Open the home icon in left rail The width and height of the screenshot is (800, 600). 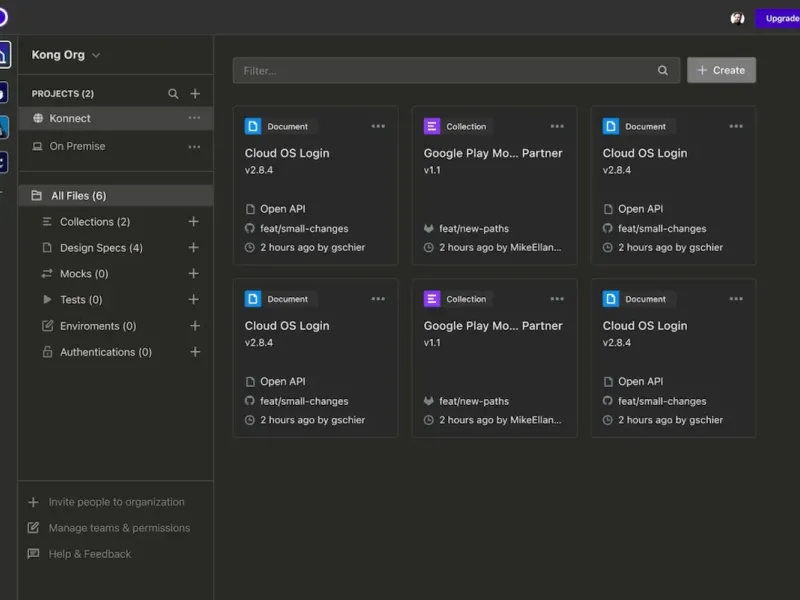click(x=4, y=54)
